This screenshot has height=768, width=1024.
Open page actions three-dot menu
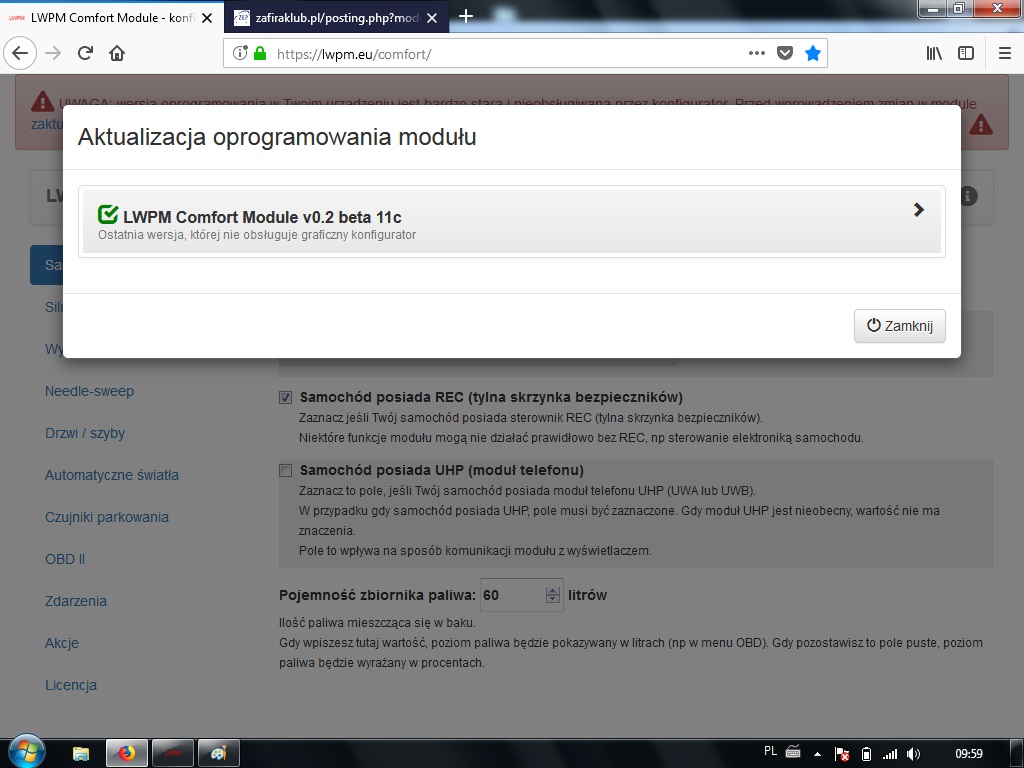tap(757, 54)
